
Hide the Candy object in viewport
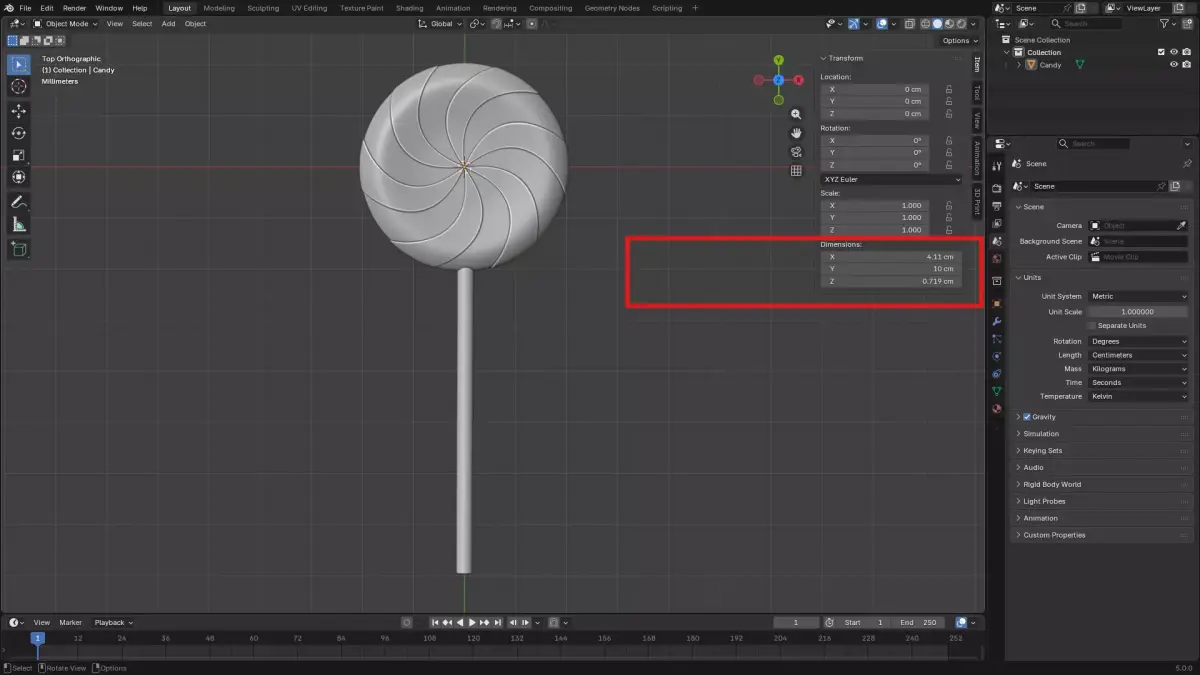tap(1174, 65)
